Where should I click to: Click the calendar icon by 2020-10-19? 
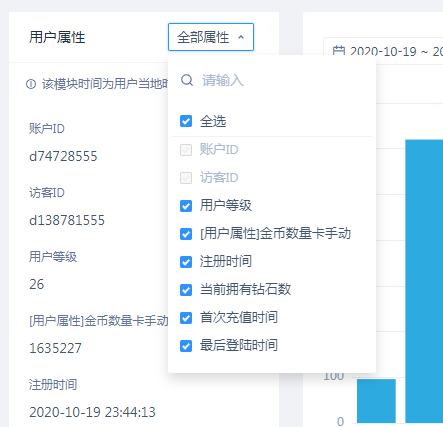pos(339,51)
